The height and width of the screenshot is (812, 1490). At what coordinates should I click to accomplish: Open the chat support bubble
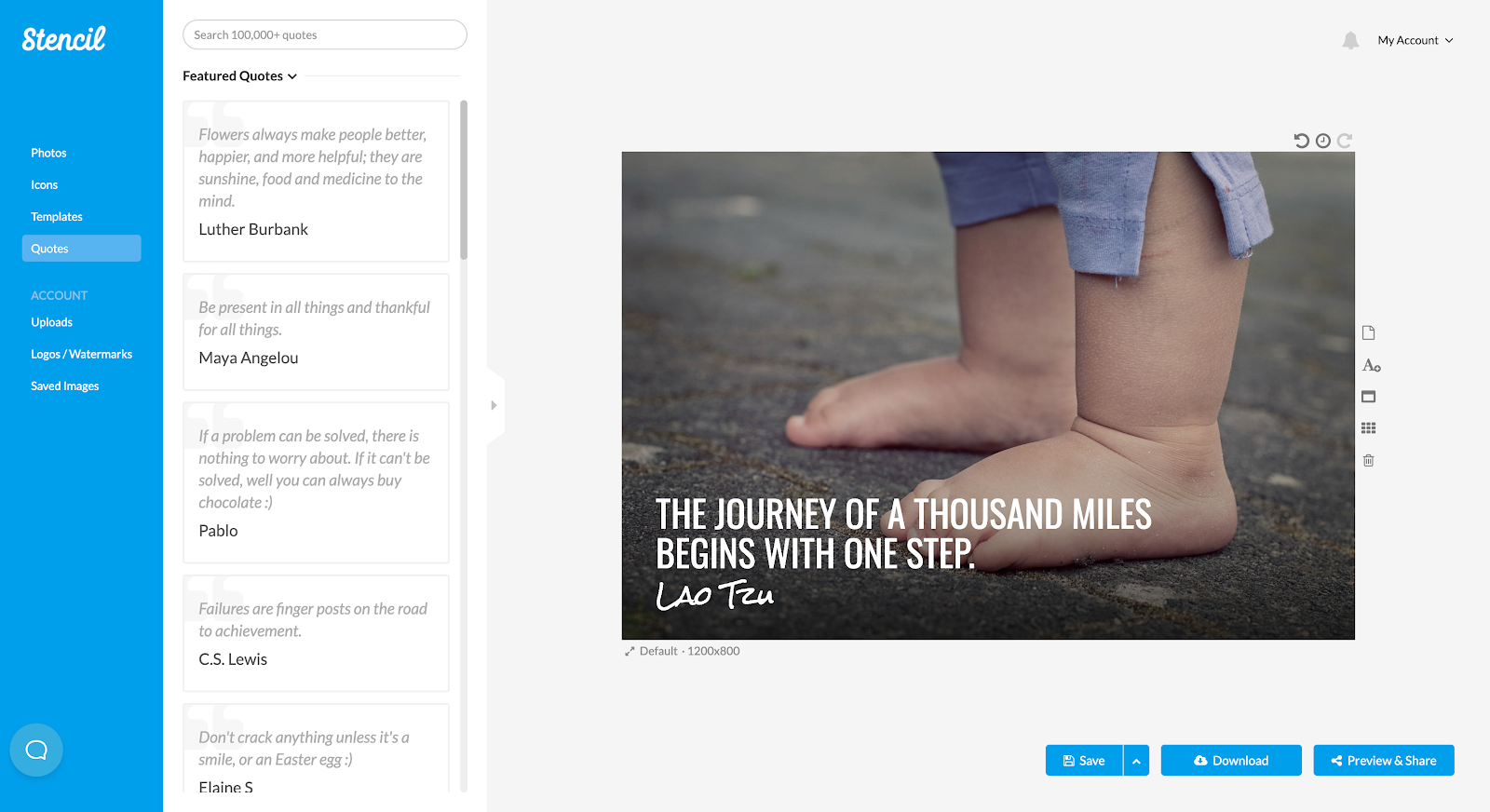point(36,750)
